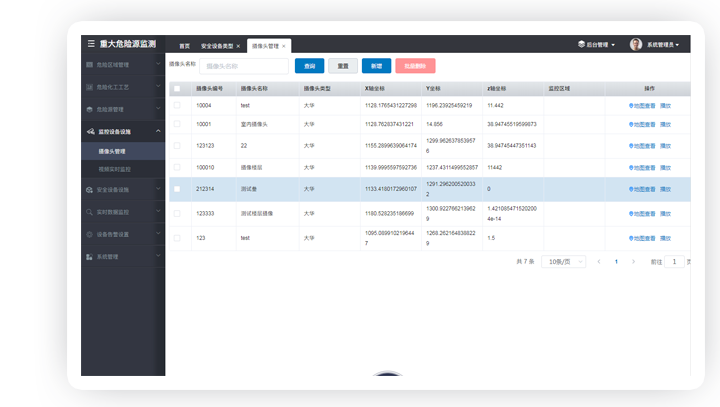Go to previous page arrow
This screenshot has height=407, width=720.
(x=599, y=261)
